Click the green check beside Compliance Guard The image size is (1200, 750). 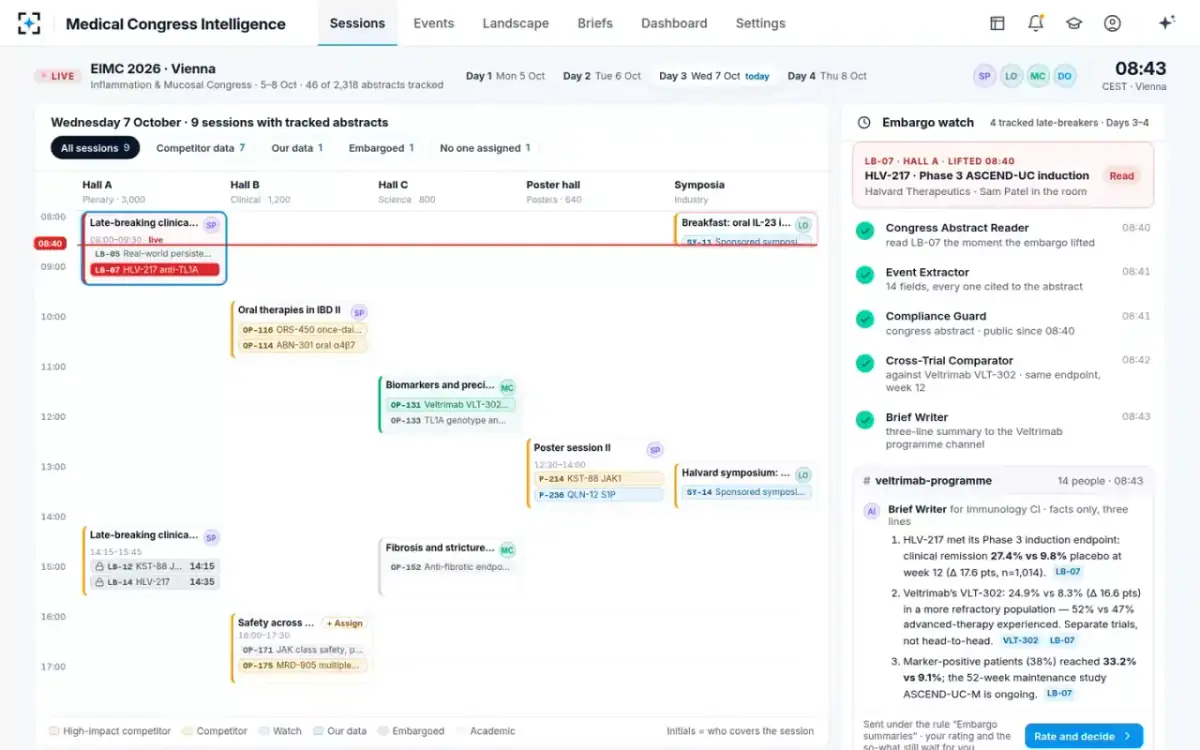click(865, 319)
